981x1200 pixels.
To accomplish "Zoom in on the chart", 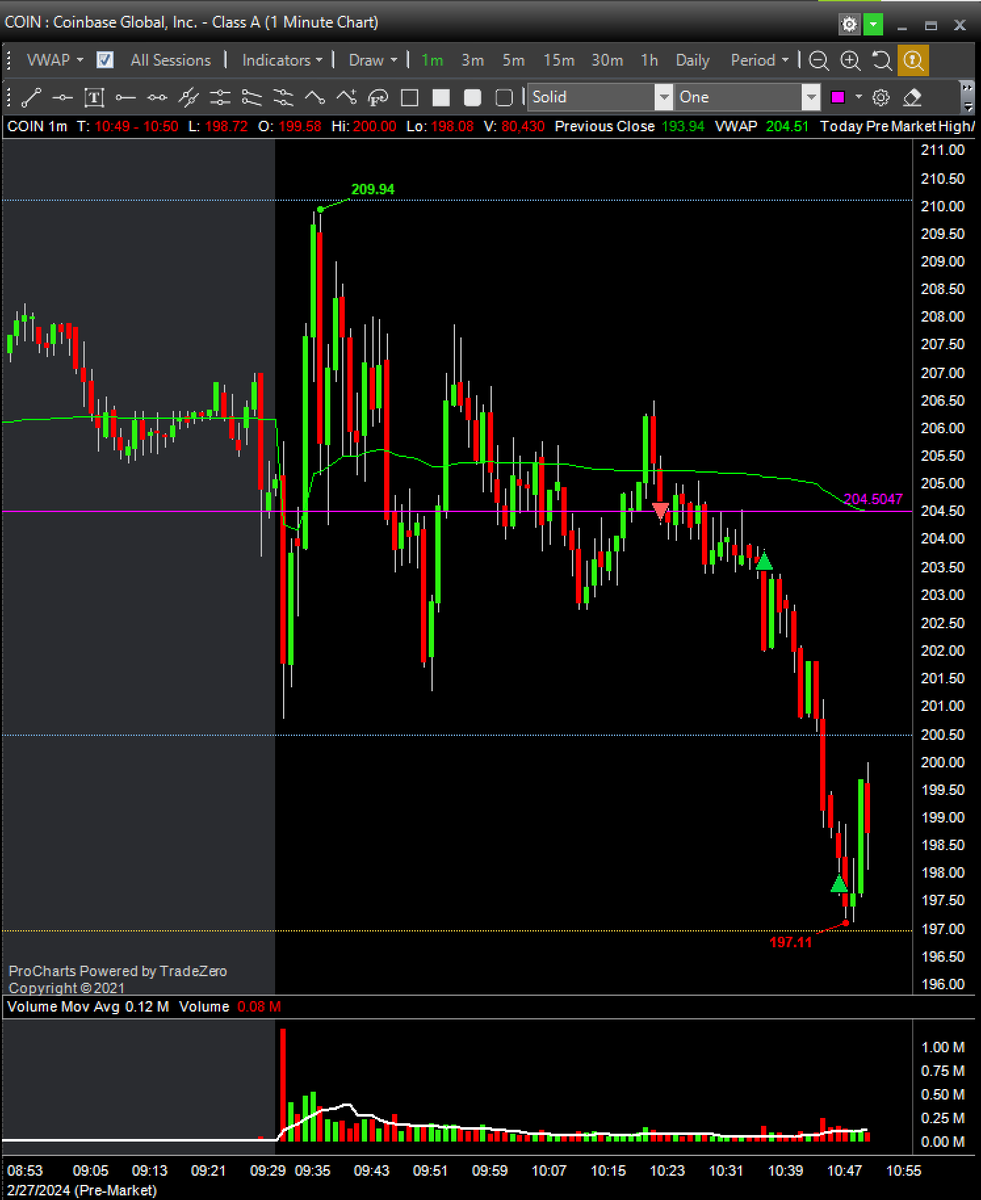I will pyautogui.click(x=849, y=60).
